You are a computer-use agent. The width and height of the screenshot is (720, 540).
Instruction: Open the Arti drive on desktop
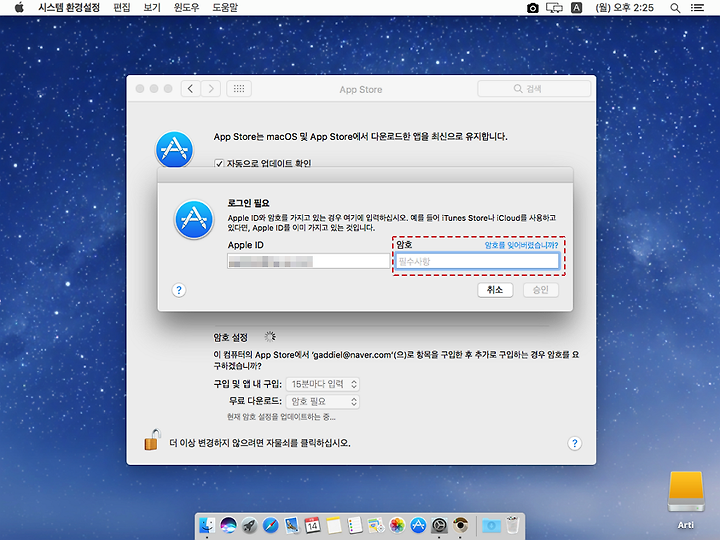[686, 492]
